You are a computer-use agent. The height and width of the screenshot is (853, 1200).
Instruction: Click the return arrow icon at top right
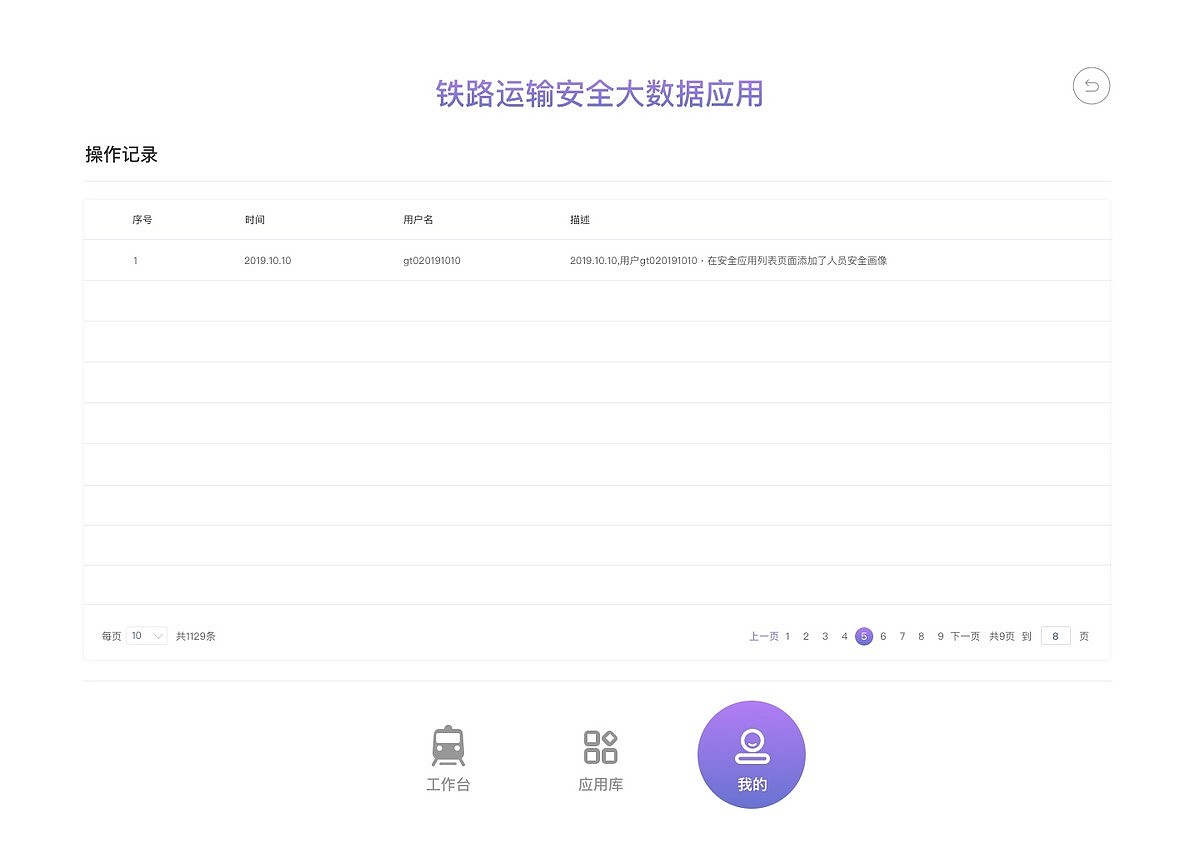1091,86
